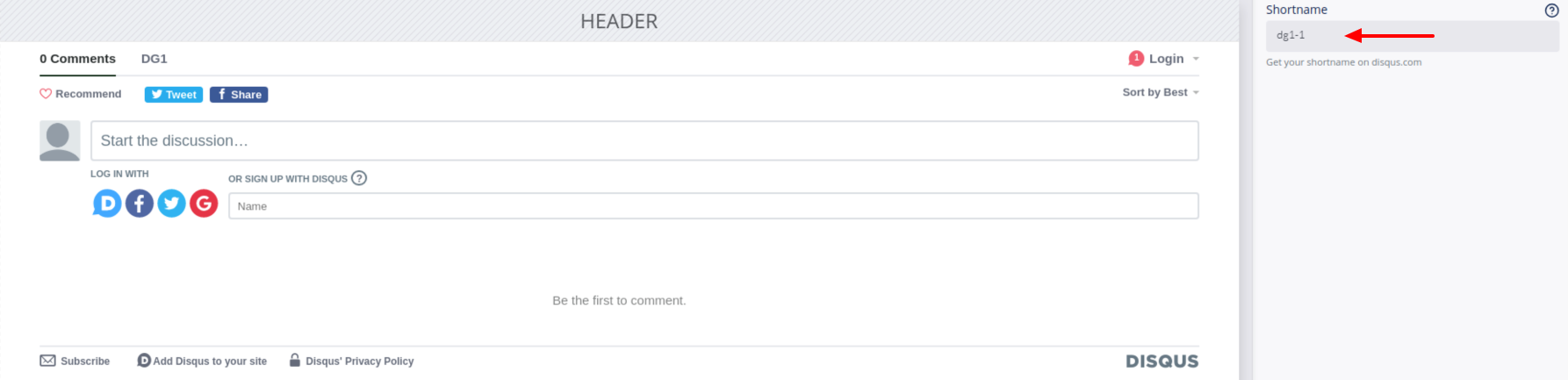The height and width of the screenshot is (380, 1568).
Task: Click the Disqus logo at bottom right
Action: [x=1162, y=362]
